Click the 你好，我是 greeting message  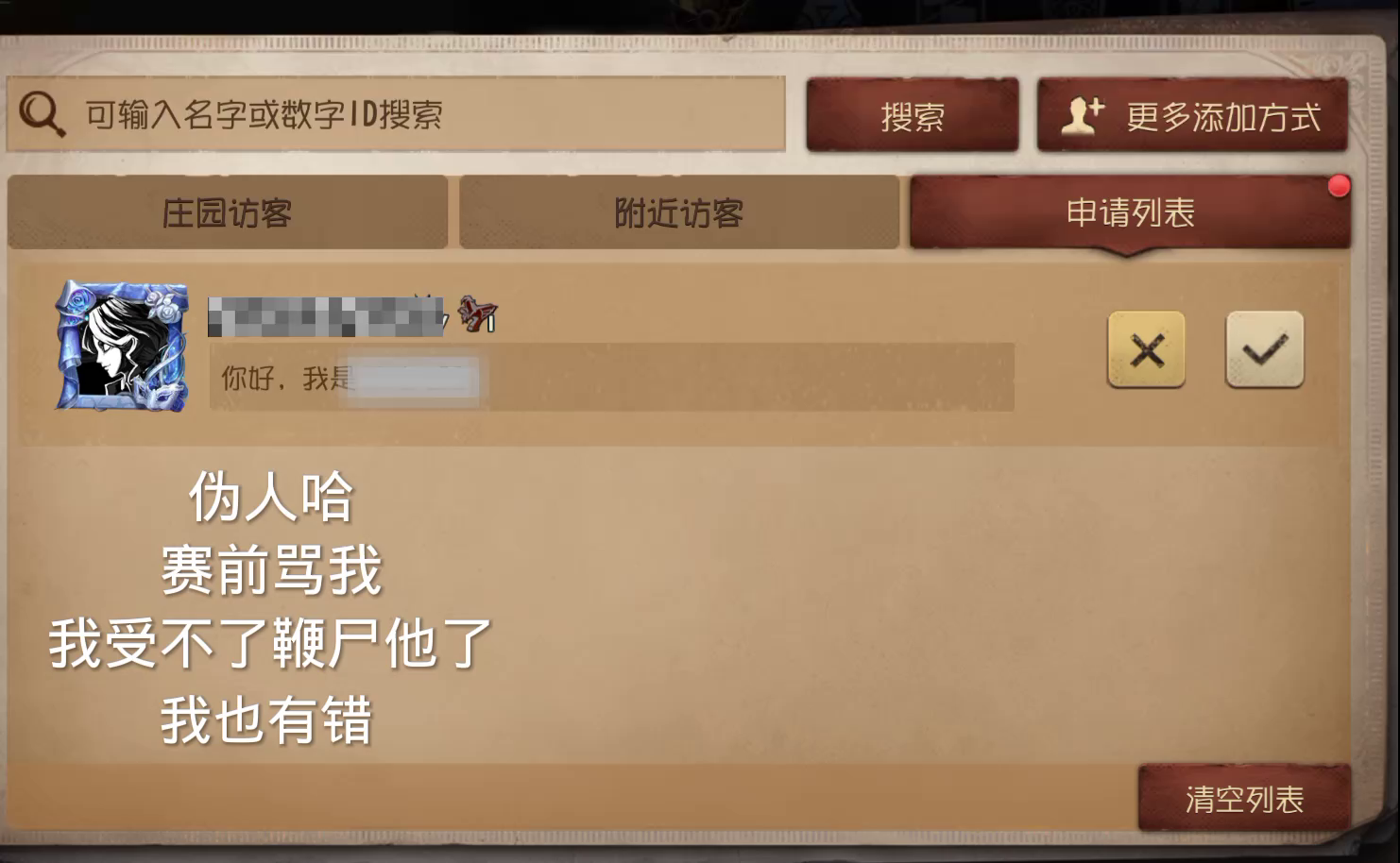[x=611, y=378]
